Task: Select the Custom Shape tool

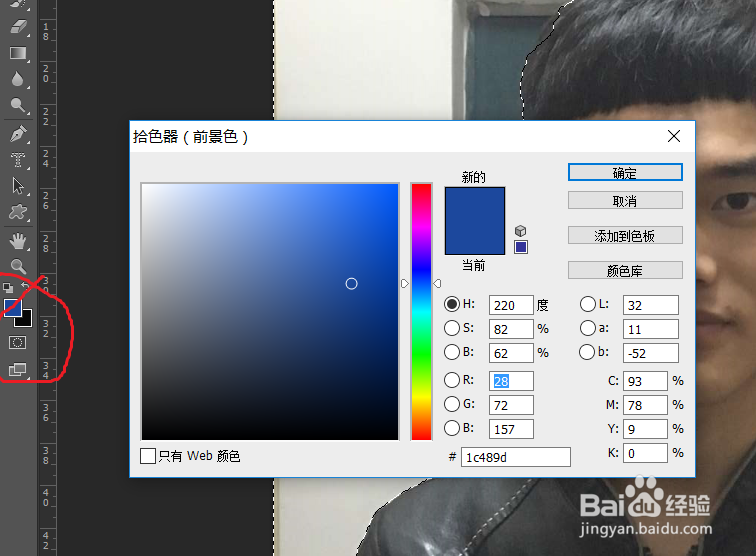Action: click(18, 212)
